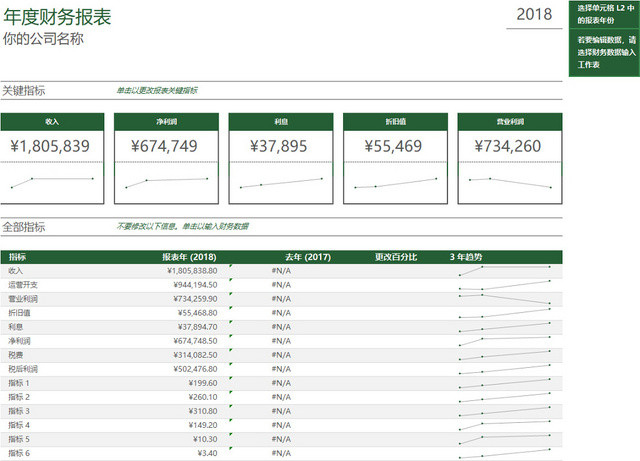Screen dimensions: 640x461
Task: Click the 指标 column header
Action: pyautogui.click(x=17, y=257)
